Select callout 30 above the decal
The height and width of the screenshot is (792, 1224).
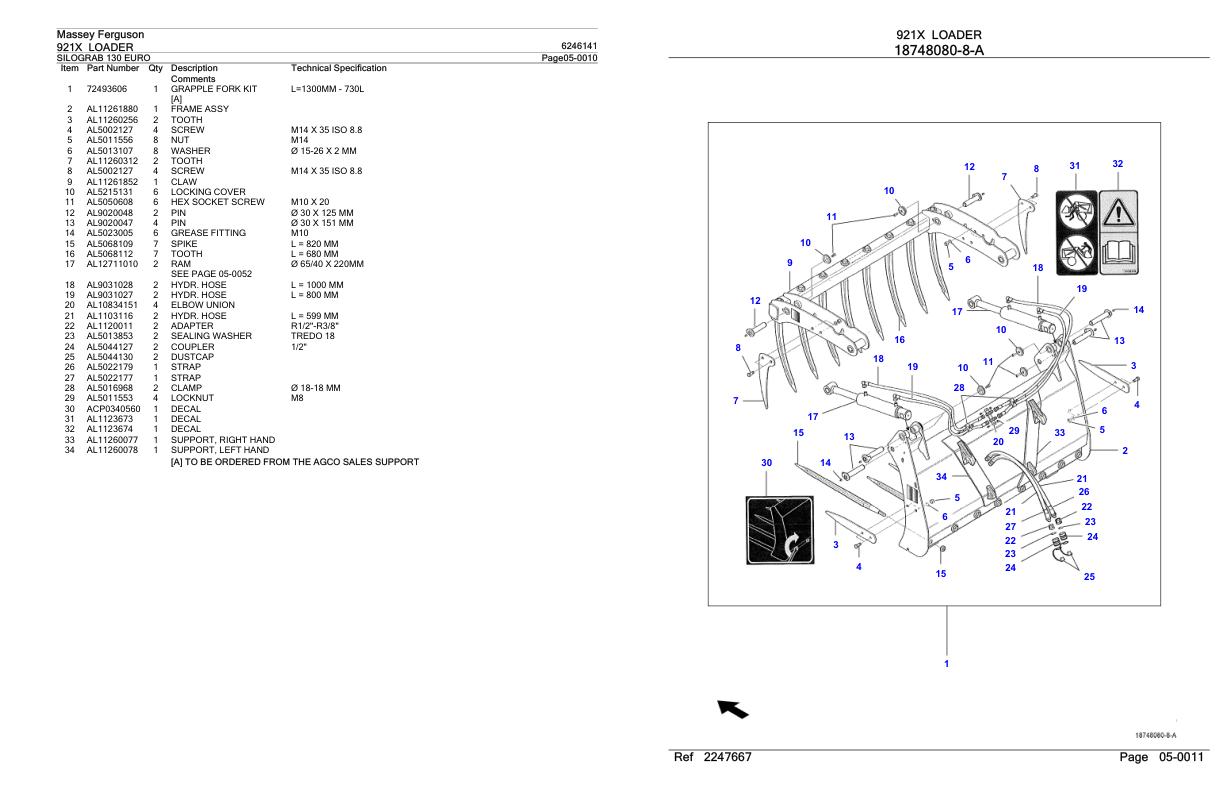click(x=766, y=463)
